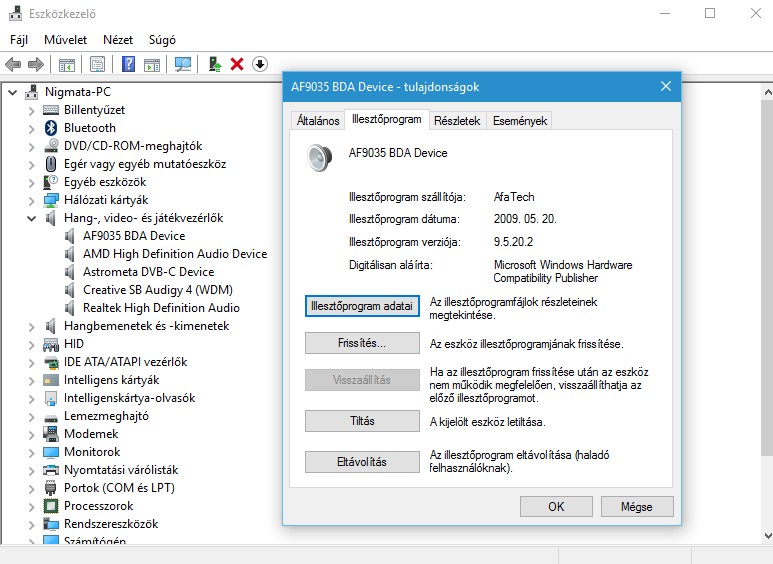Viewport: 773px width, 564px height.
Task: Click the blue Help question mark icon
Action: [x=128, y=64]
